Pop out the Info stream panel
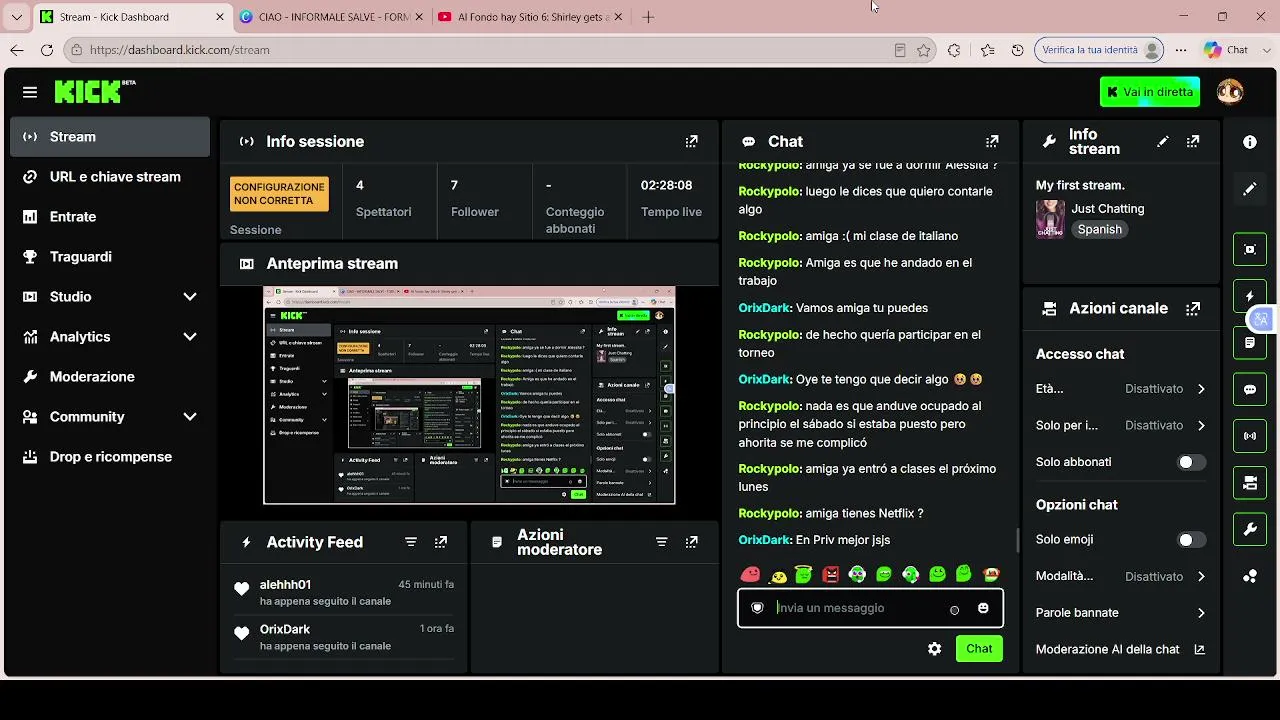The image size is (1280, 720). (1193, 142)
